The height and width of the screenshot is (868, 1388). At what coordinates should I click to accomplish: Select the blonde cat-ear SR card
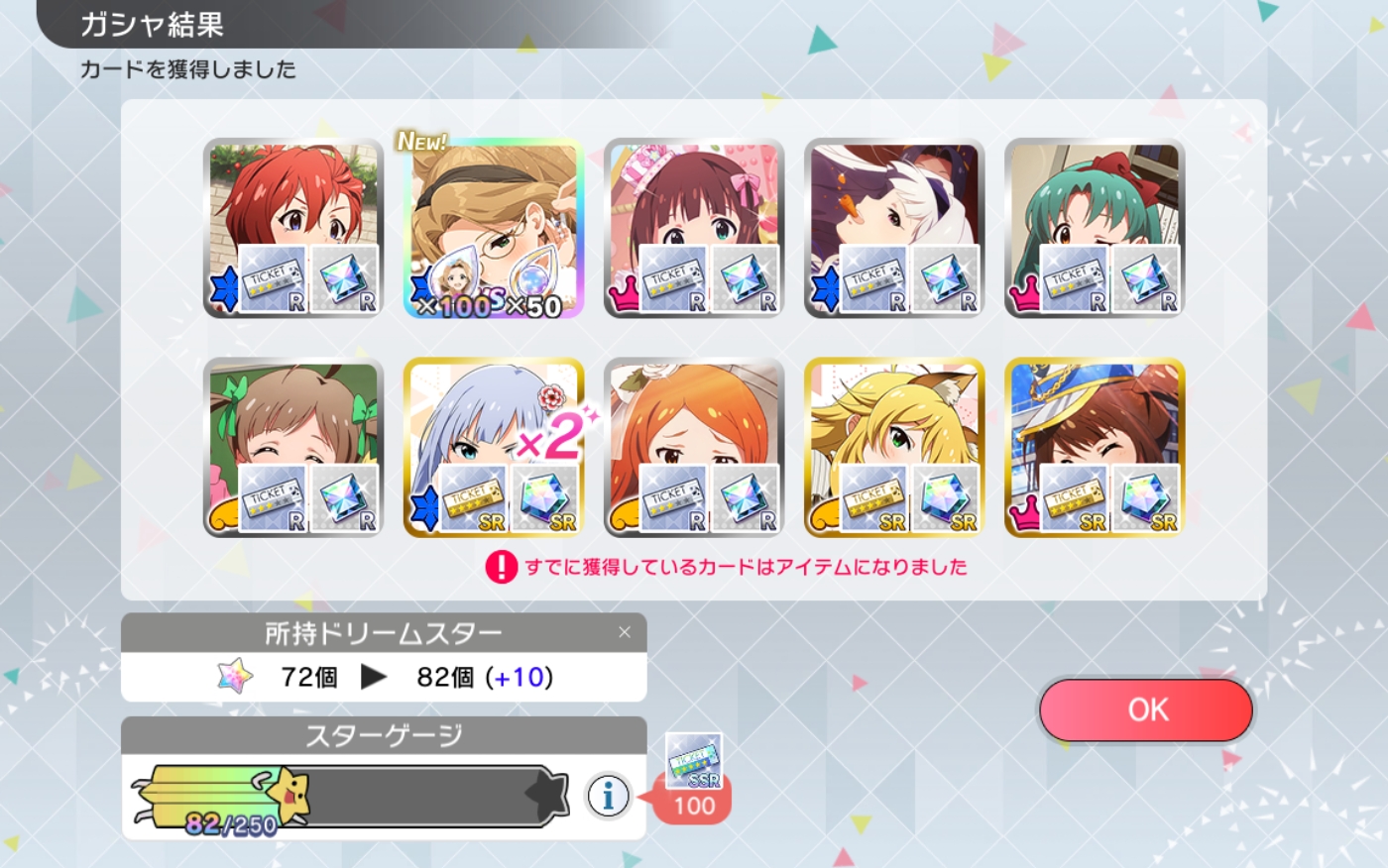point(894,448)
